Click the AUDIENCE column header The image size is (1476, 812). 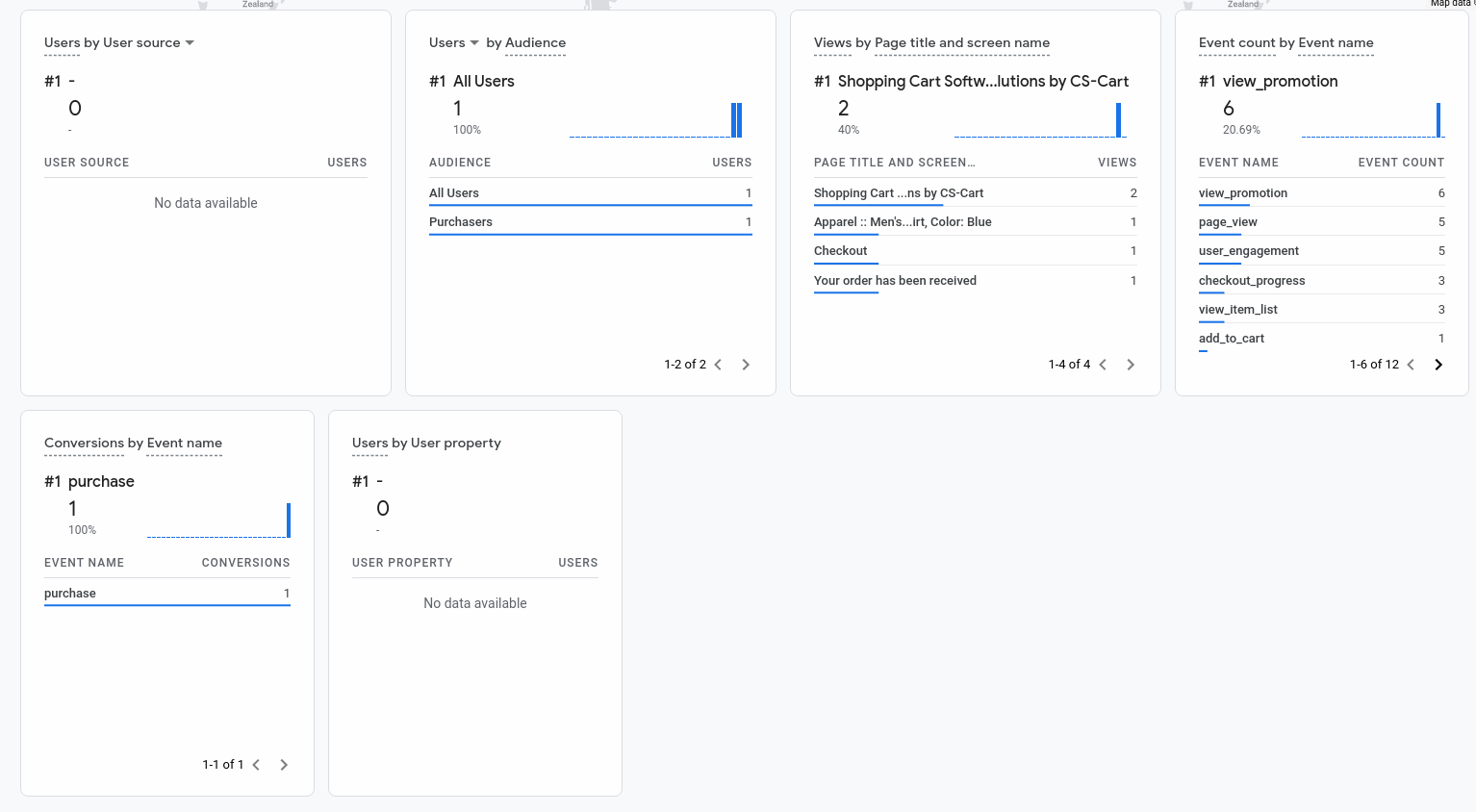click(x=460, y=163)
